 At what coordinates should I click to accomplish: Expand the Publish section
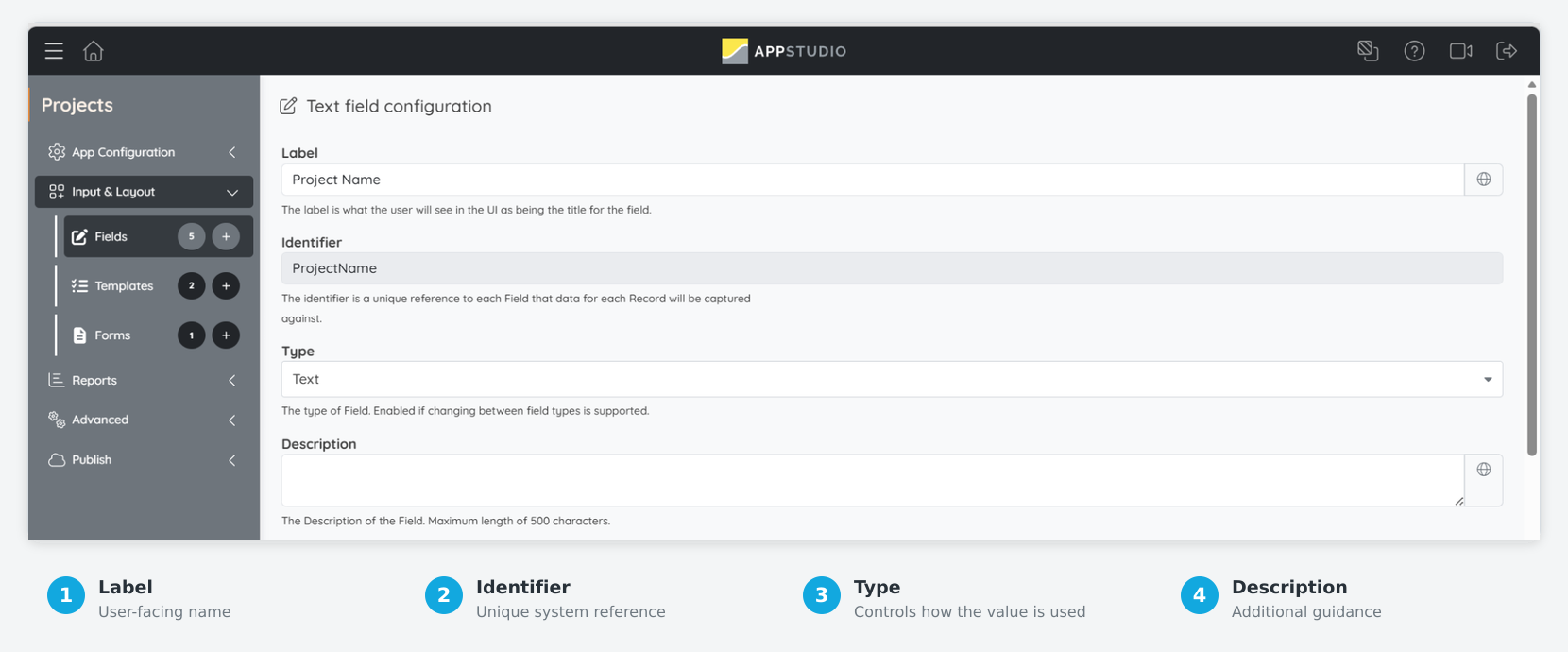(144, 460)
